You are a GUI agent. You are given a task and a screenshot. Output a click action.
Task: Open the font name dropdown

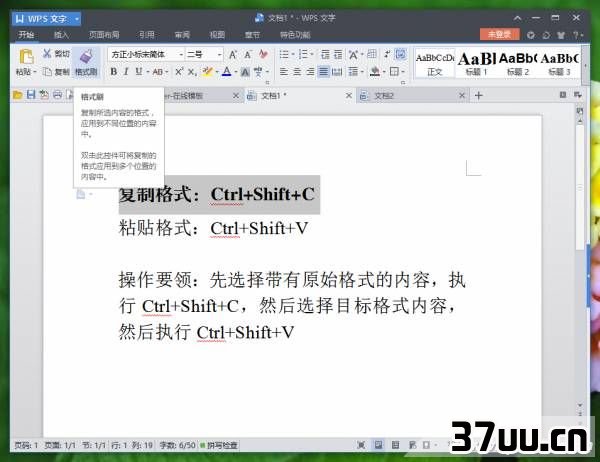pos(181,55)
